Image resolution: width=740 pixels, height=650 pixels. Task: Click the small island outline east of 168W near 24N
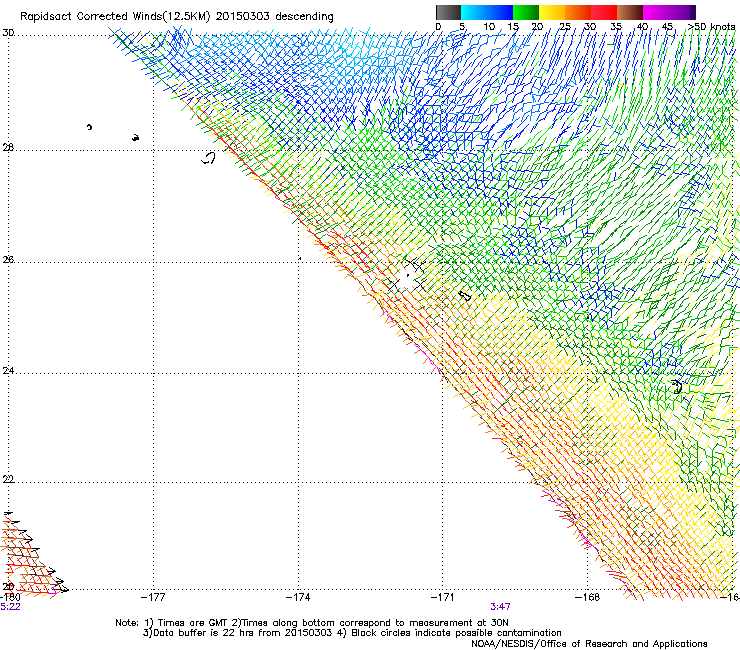[x=677, y=387]
